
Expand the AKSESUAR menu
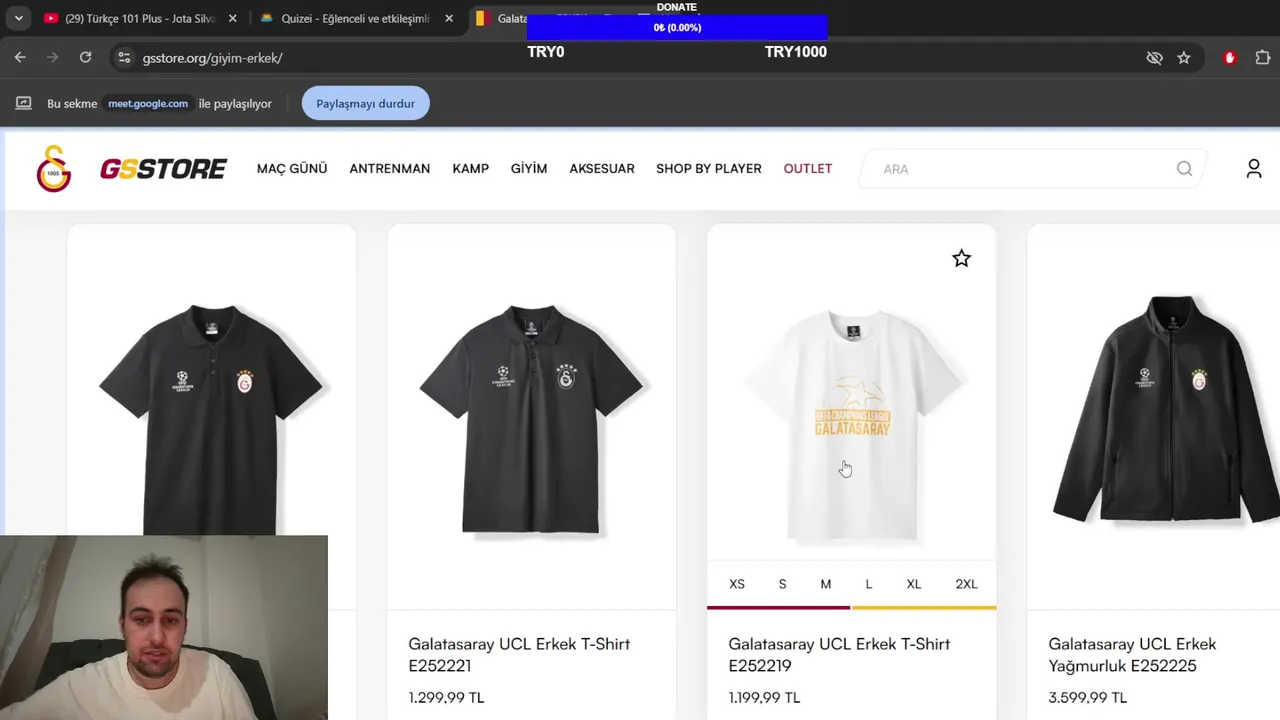coord(602,169)
